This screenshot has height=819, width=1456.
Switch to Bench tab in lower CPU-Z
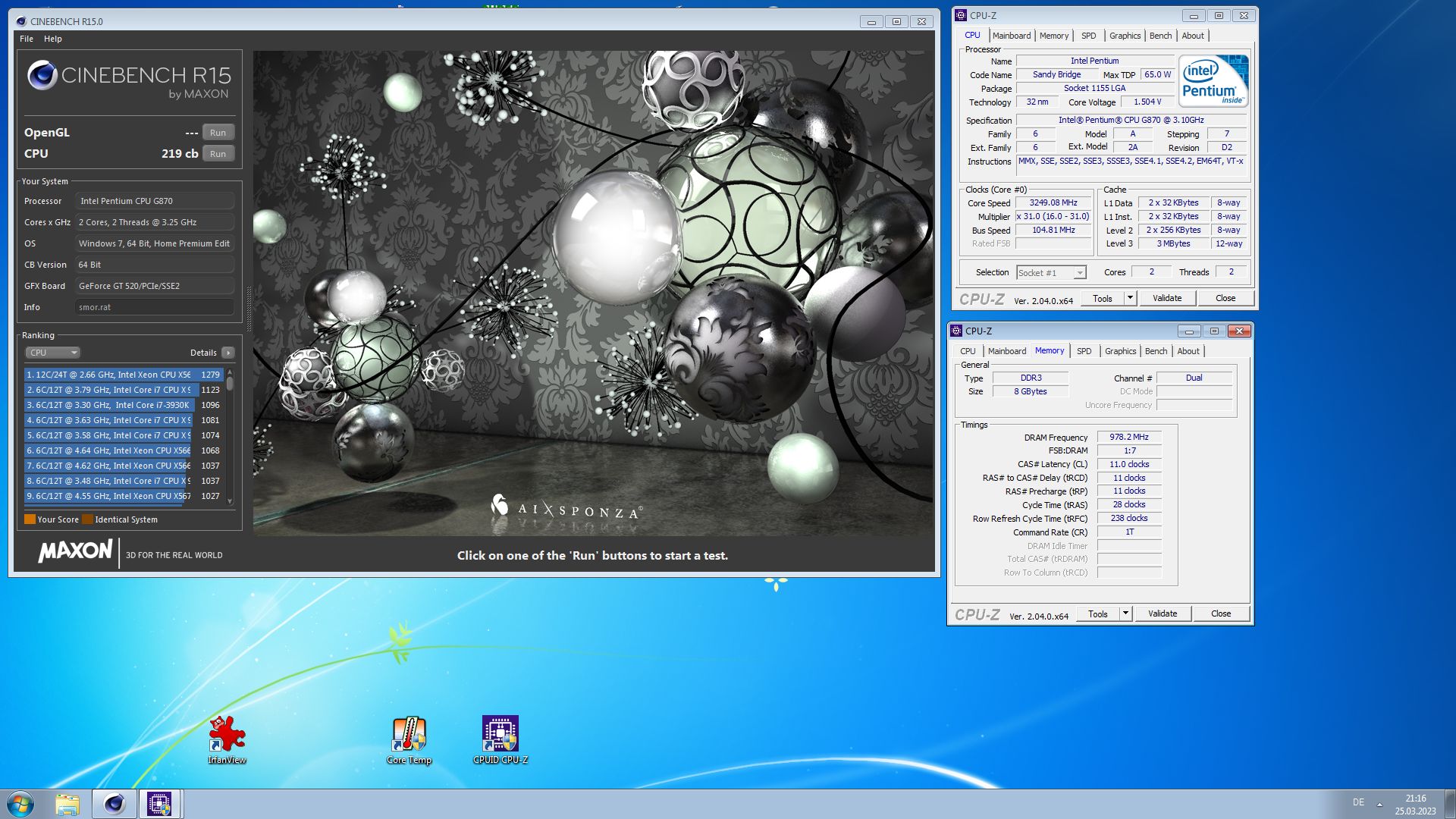pos(1156,351)
